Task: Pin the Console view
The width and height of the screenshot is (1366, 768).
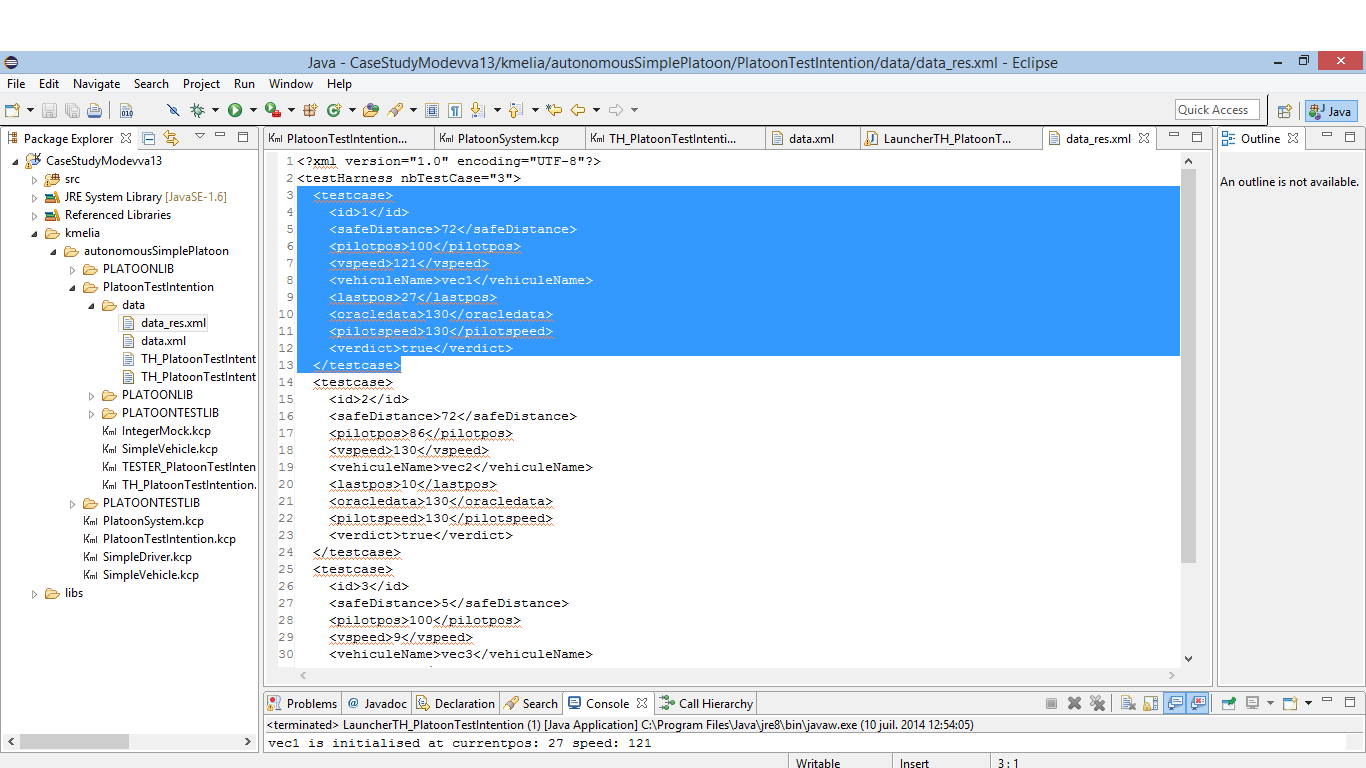Action: [1228, 703]
